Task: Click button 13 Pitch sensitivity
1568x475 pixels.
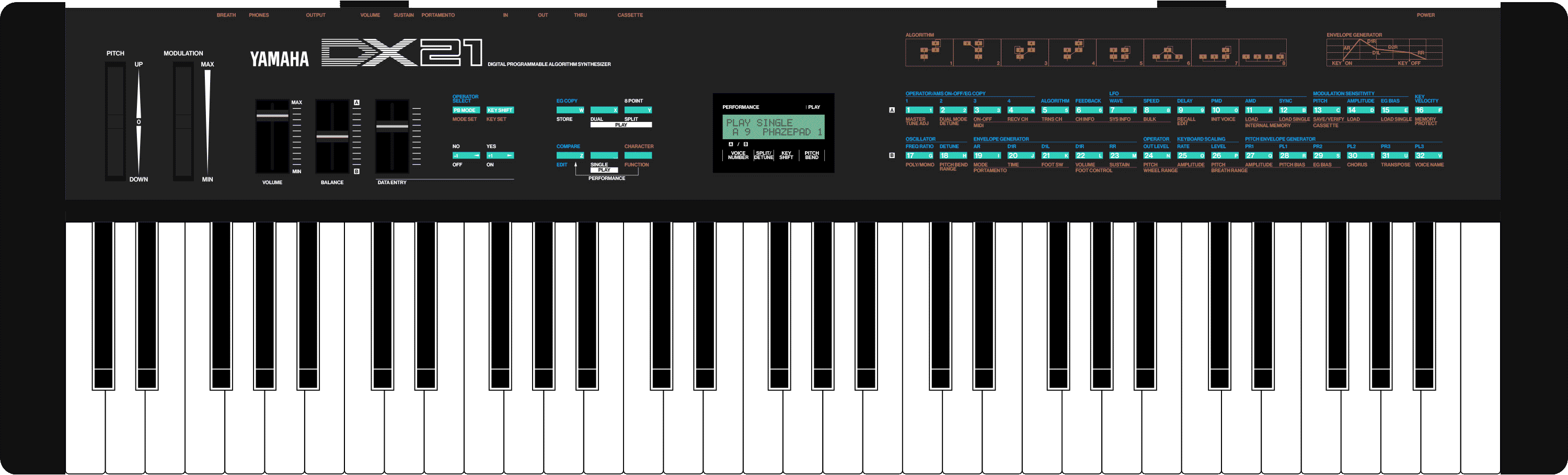Action: click(1328, 110)
